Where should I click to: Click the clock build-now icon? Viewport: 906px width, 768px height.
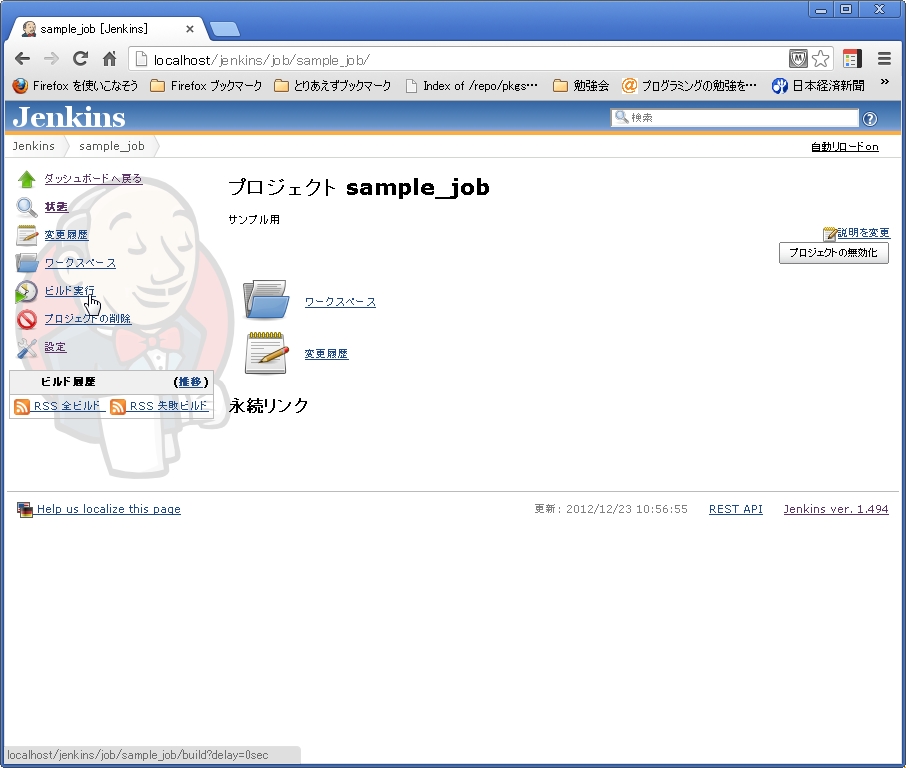tap(27, 291)
